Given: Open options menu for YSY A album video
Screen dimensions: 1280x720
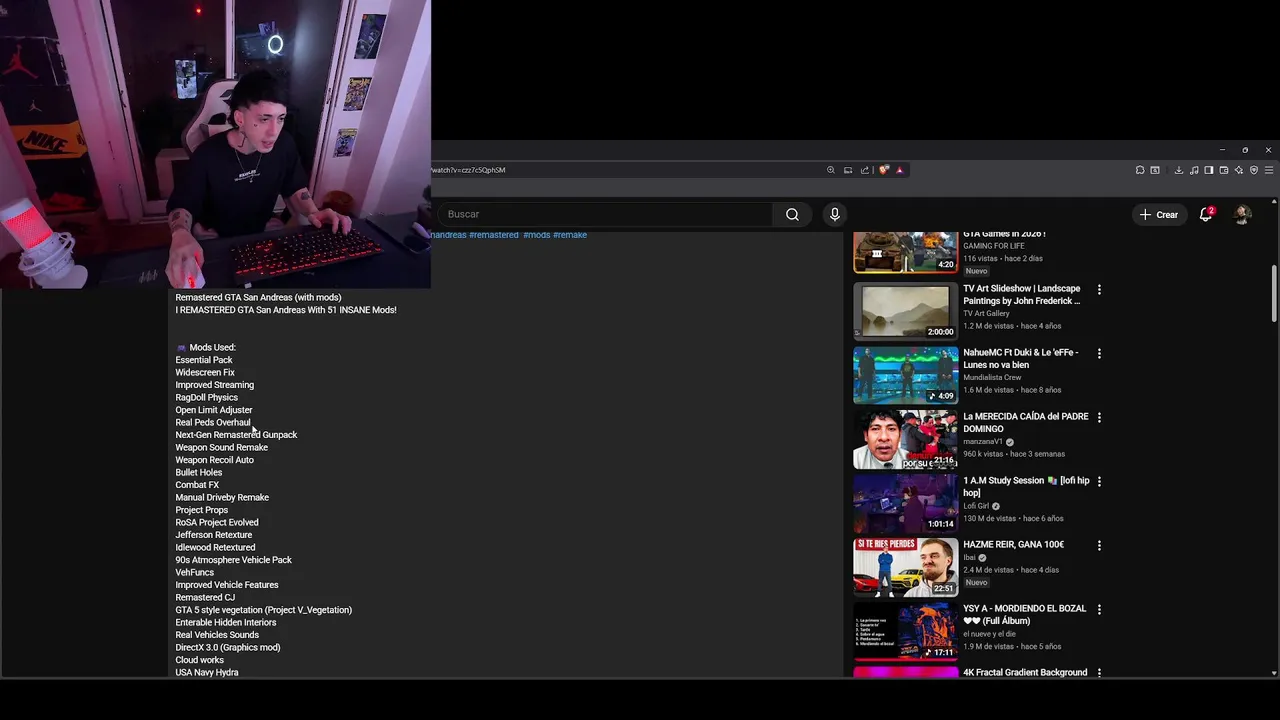Looking at the screenshot, I should click(1099, 610).
